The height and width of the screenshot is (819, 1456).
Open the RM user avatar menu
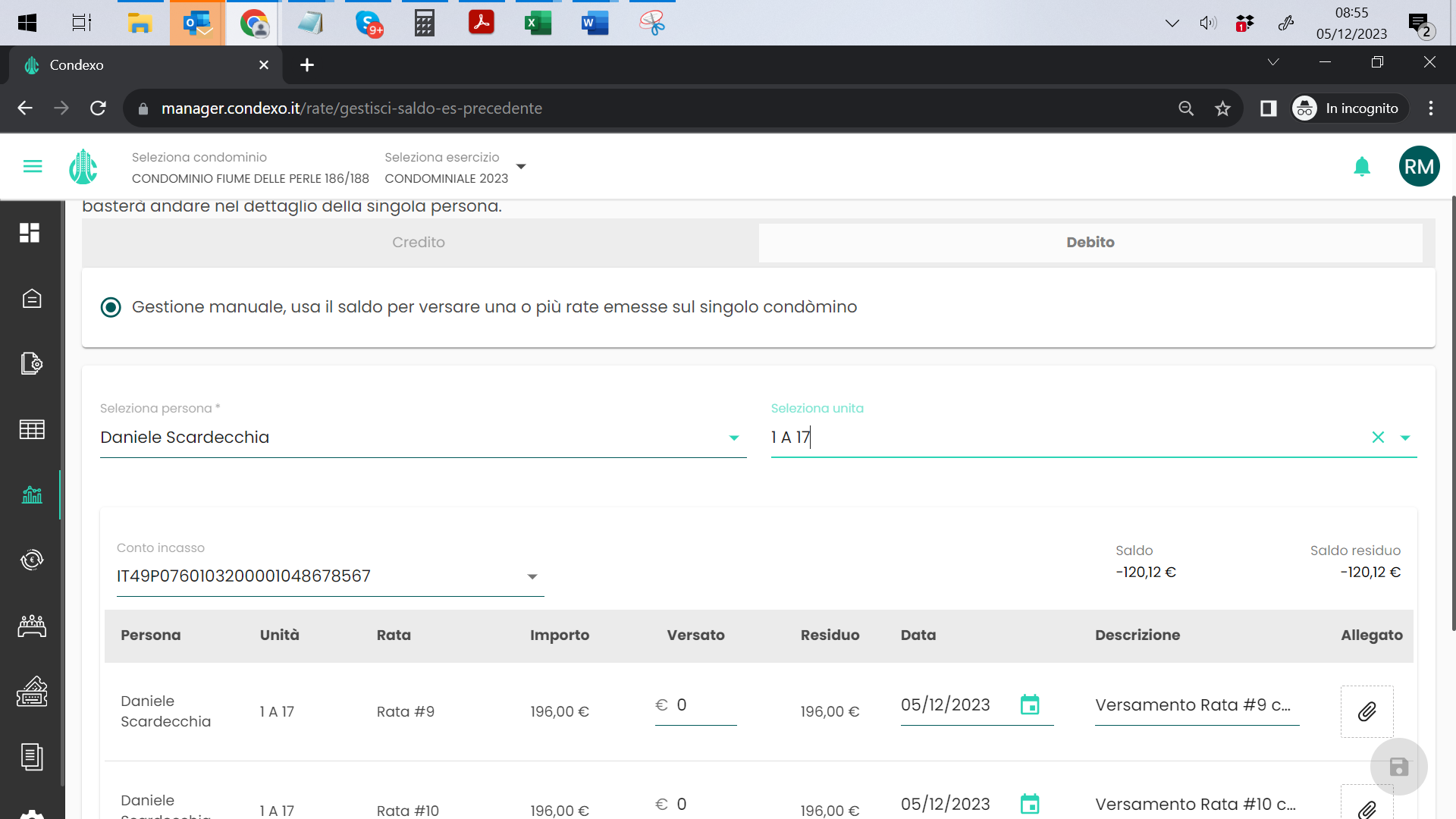tap(1419, 166)
